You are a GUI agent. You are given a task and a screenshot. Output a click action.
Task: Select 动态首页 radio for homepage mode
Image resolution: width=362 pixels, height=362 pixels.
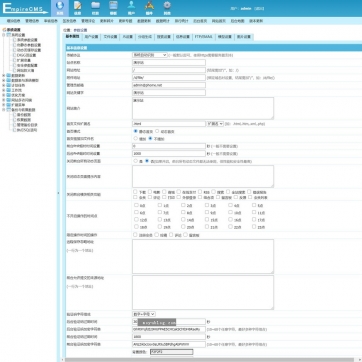tap(157, 131)
